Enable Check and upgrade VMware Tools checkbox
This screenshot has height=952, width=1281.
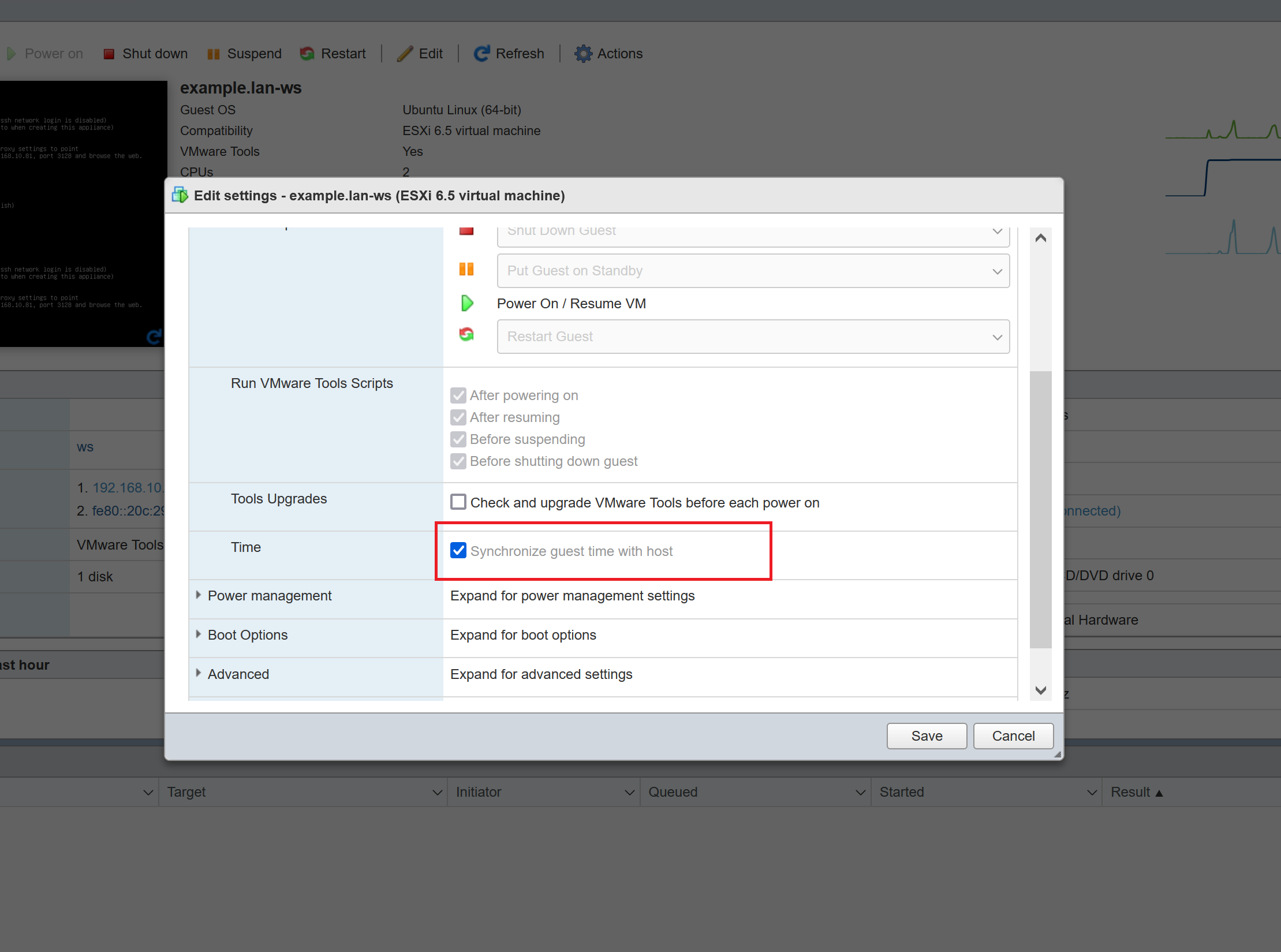pos(458,502)
